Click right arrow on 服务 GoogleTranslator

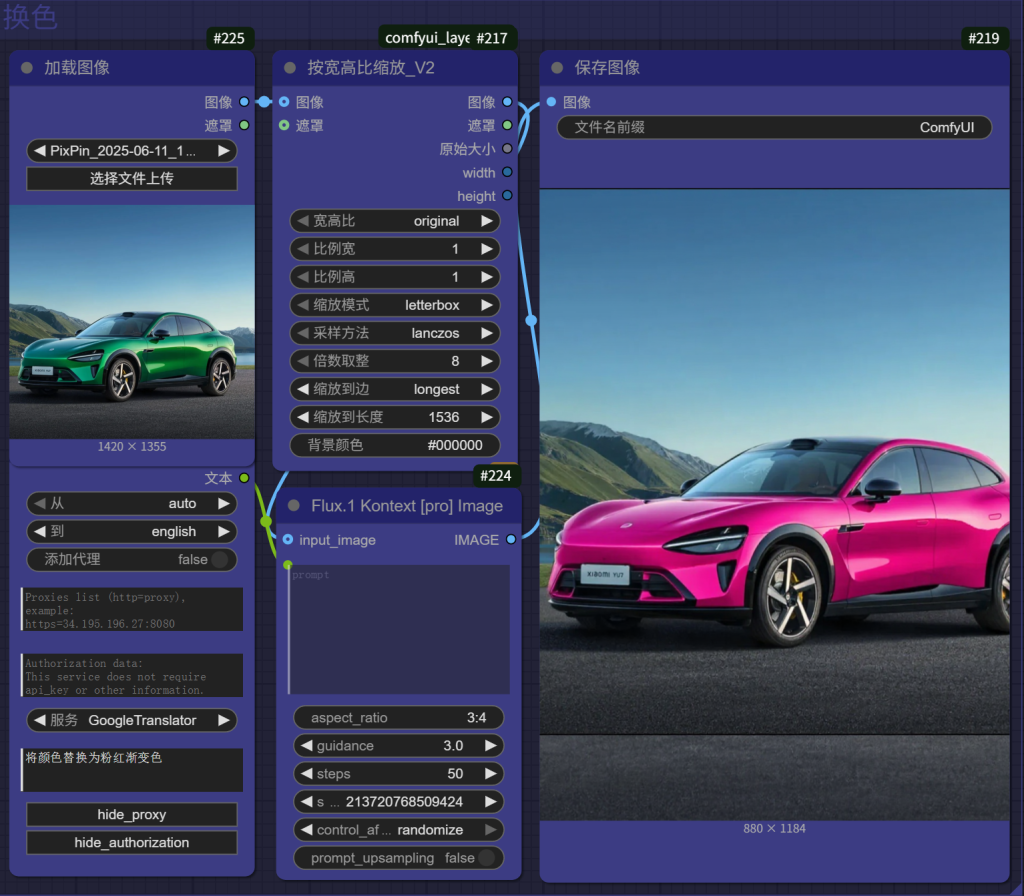pos(223,720)
